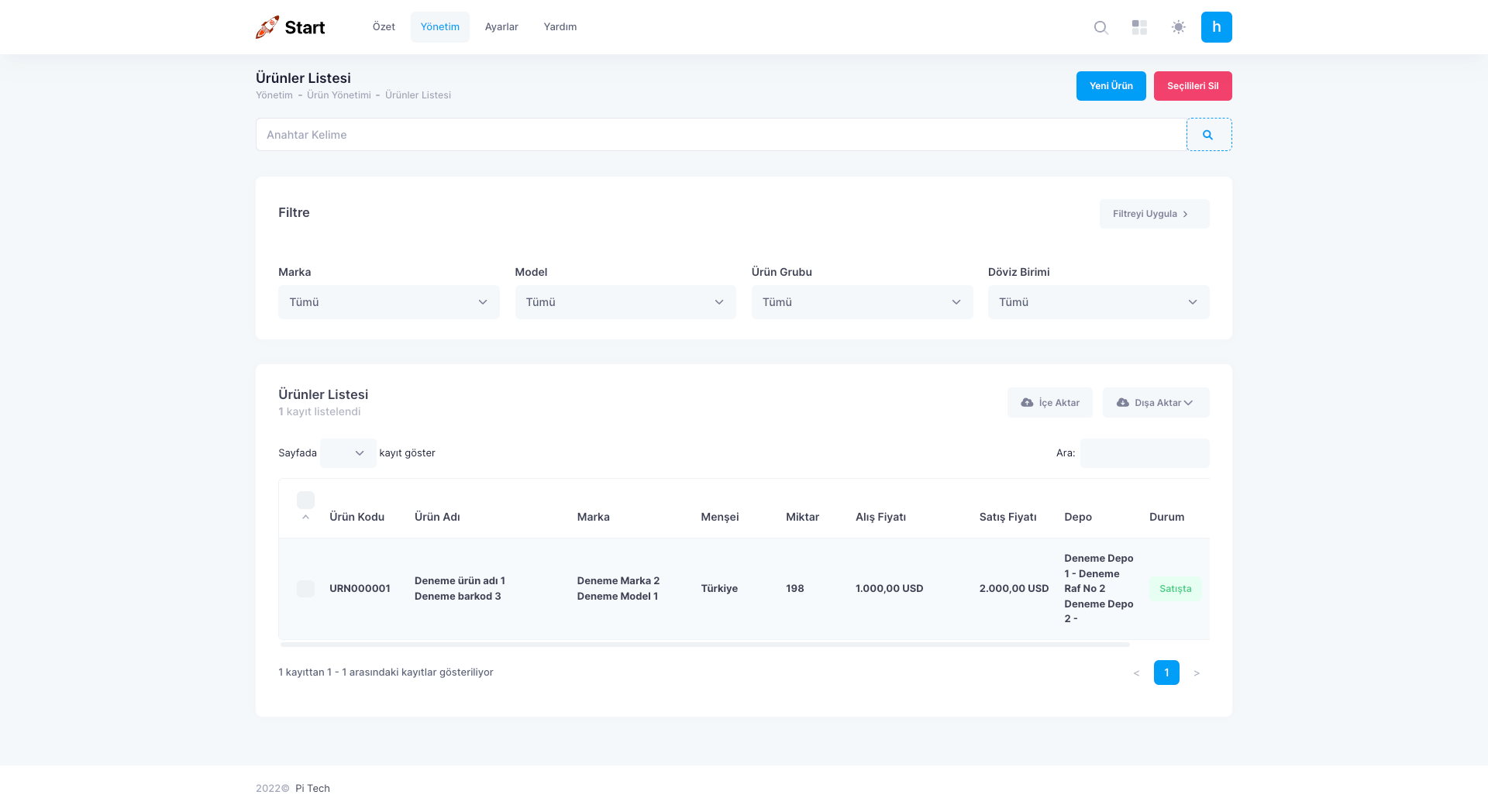Expand the Döviz Birimi dropdown

tap(1097, 302)
